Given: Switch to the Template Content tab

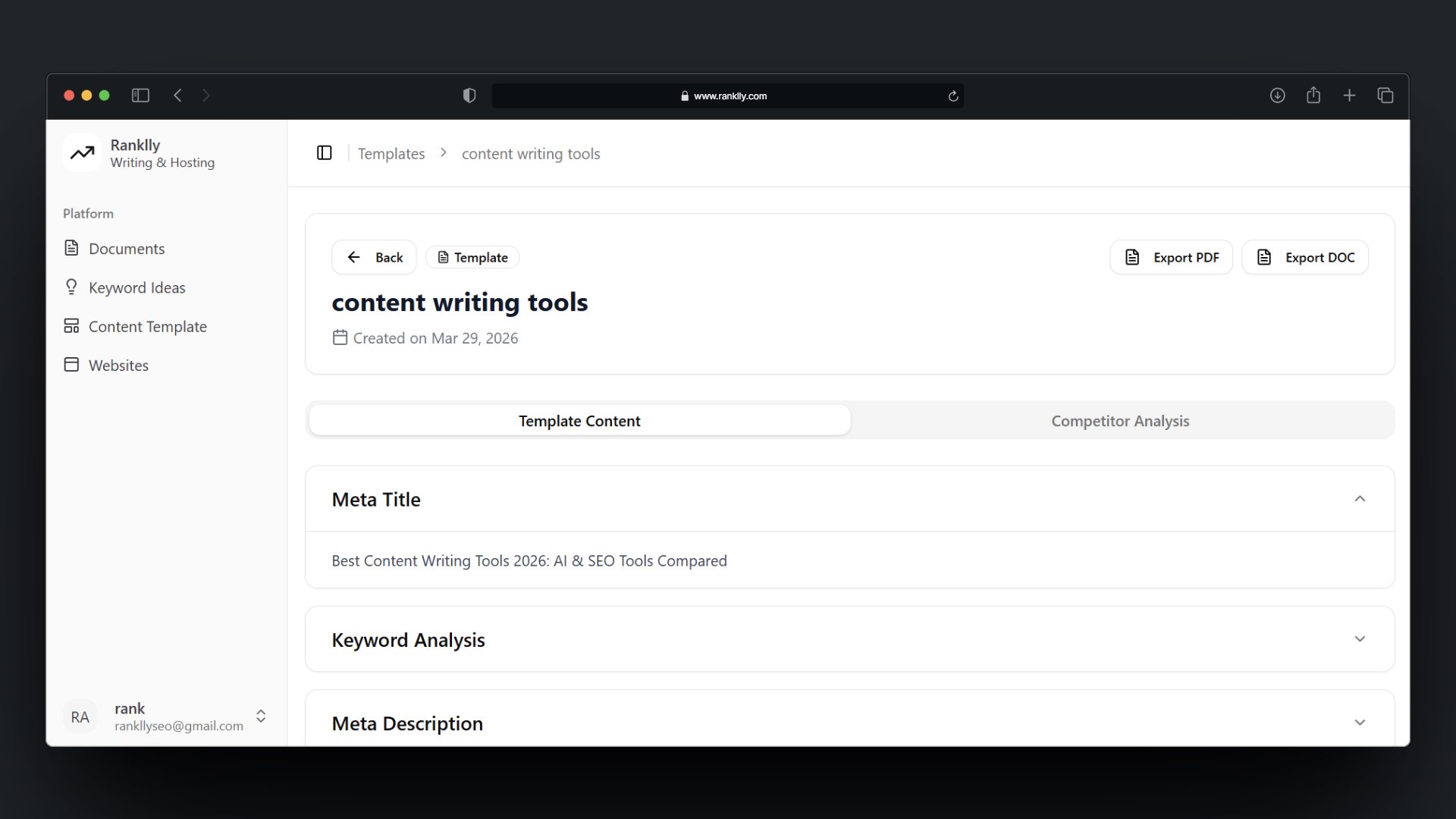Looking at the screenshot, I should (x=579, y=421).
